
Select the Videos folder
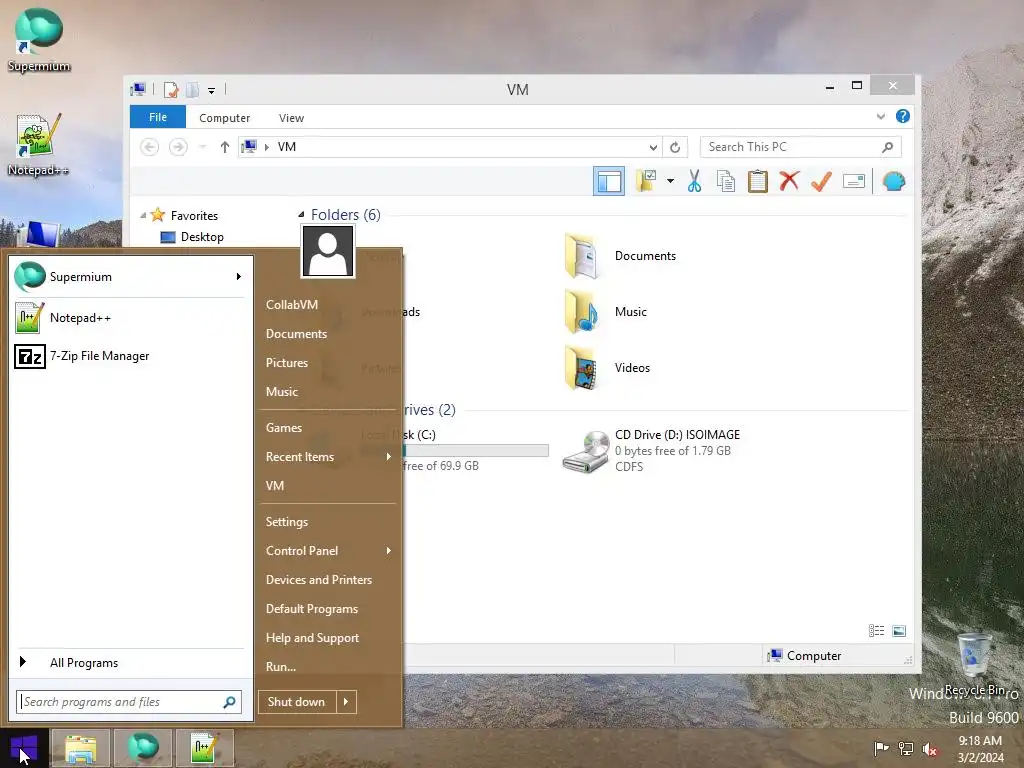coord(607,368)
